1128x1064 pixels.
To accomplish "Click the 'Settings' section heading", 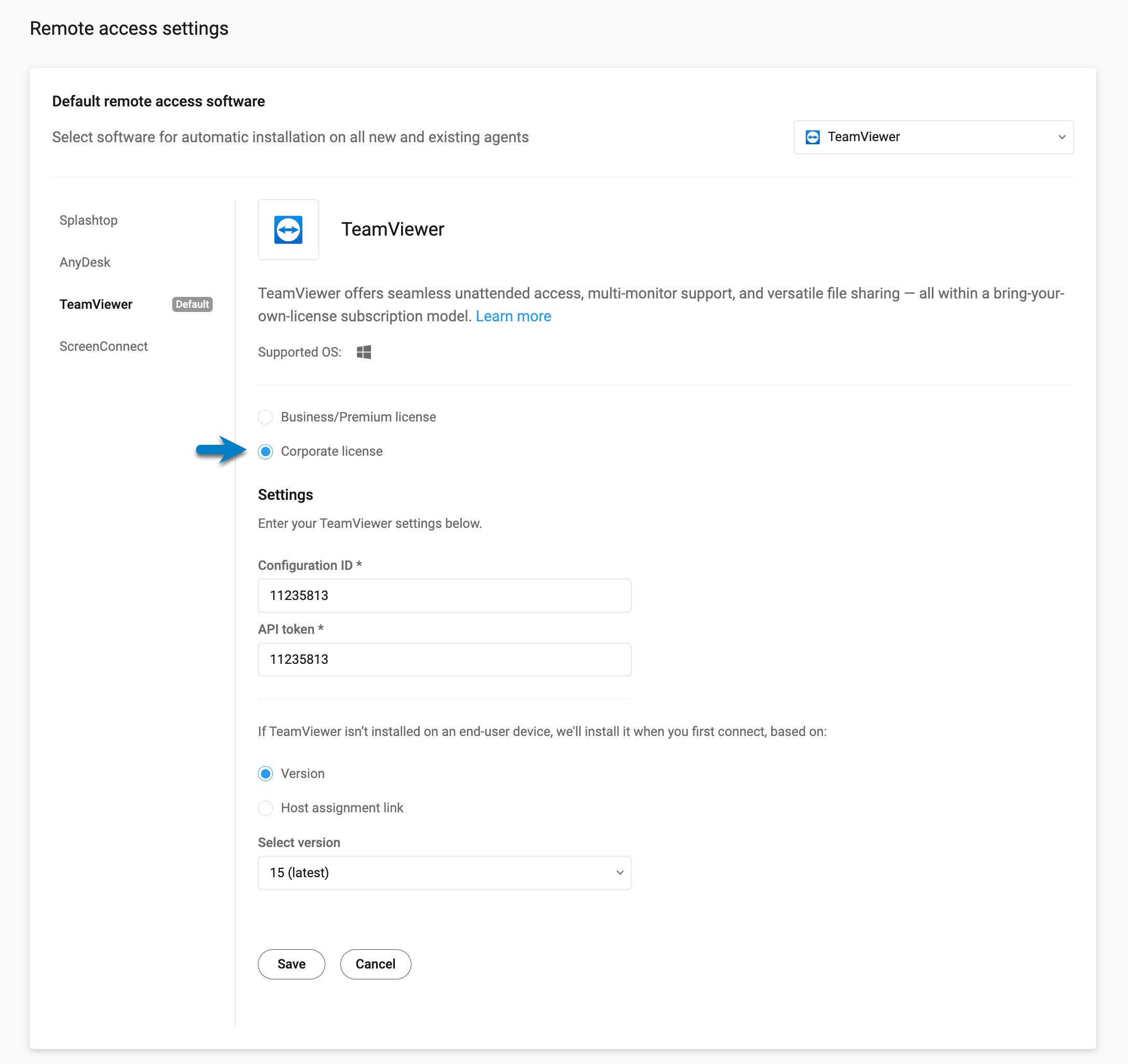I will (x=285, y=494).
